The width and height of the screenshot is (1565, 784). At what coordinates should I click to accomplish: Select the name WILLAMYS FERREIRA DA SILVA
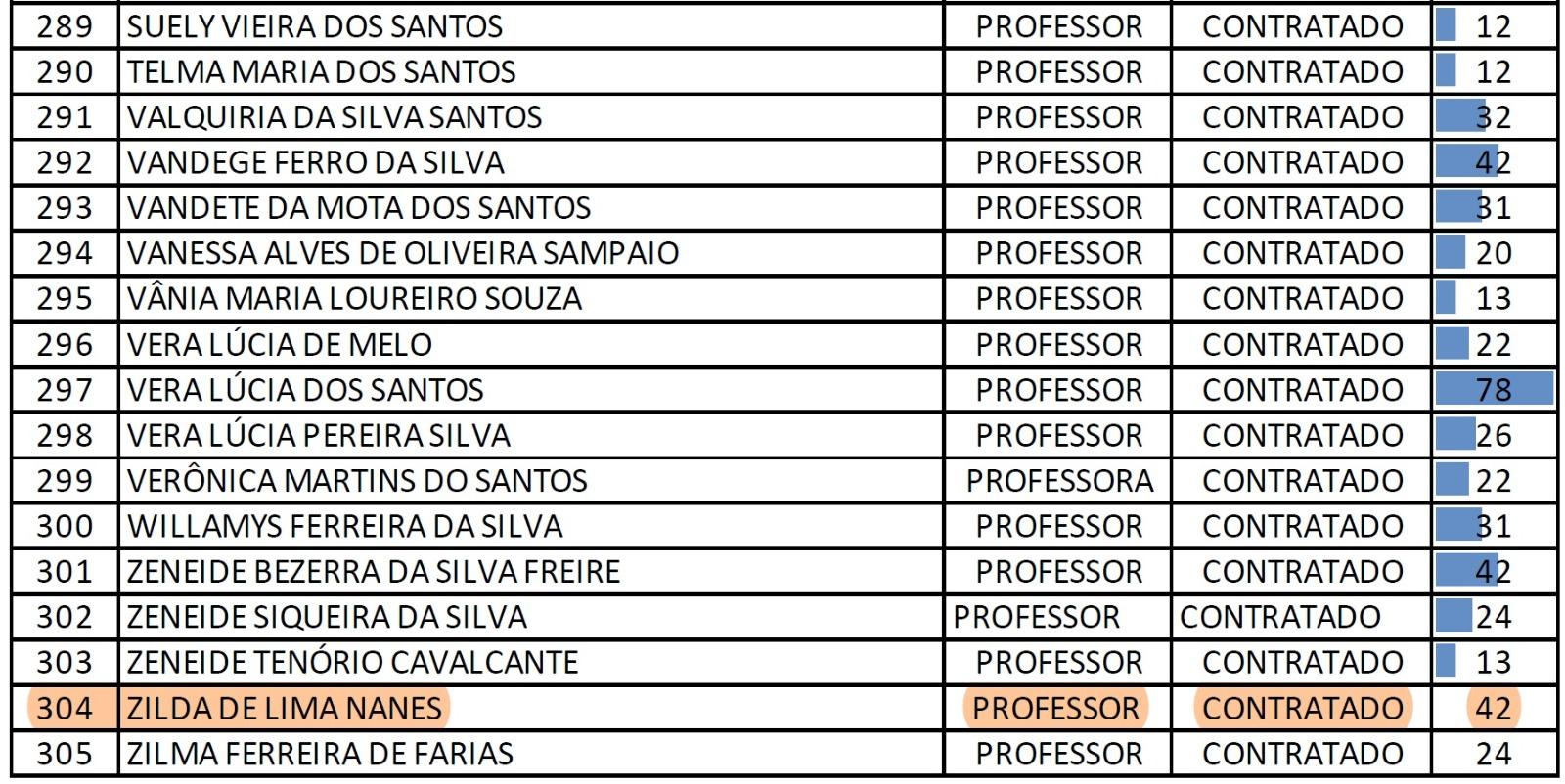click(x=345, y=526)
